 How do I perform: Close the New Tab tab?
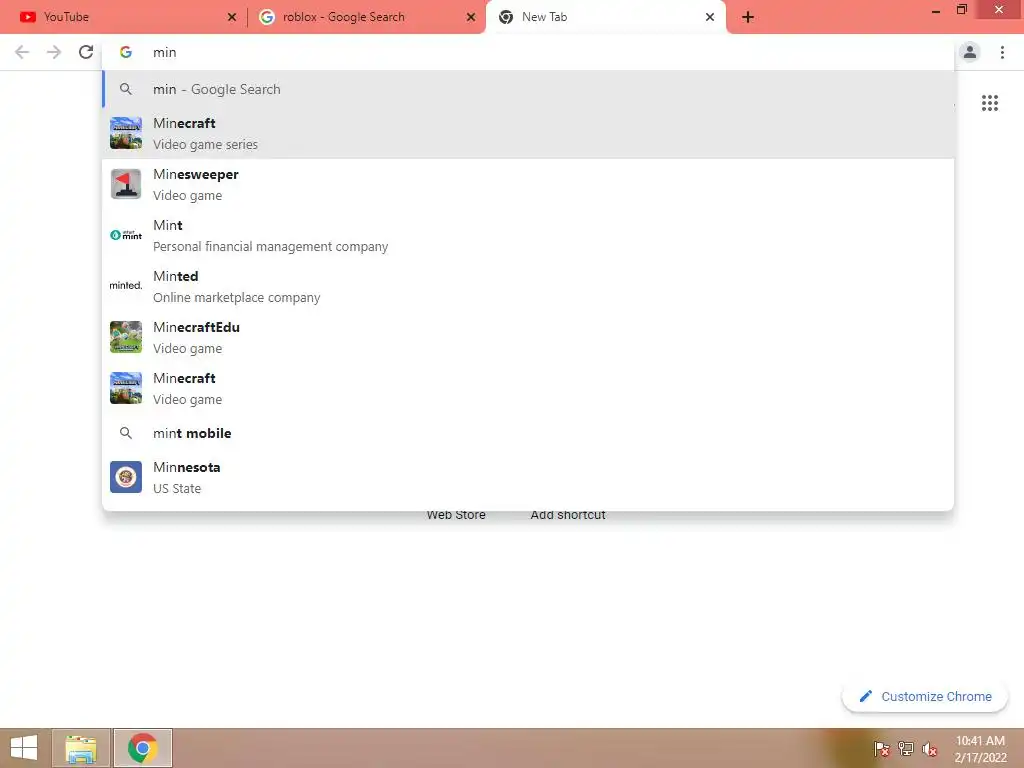click(710, 17)
